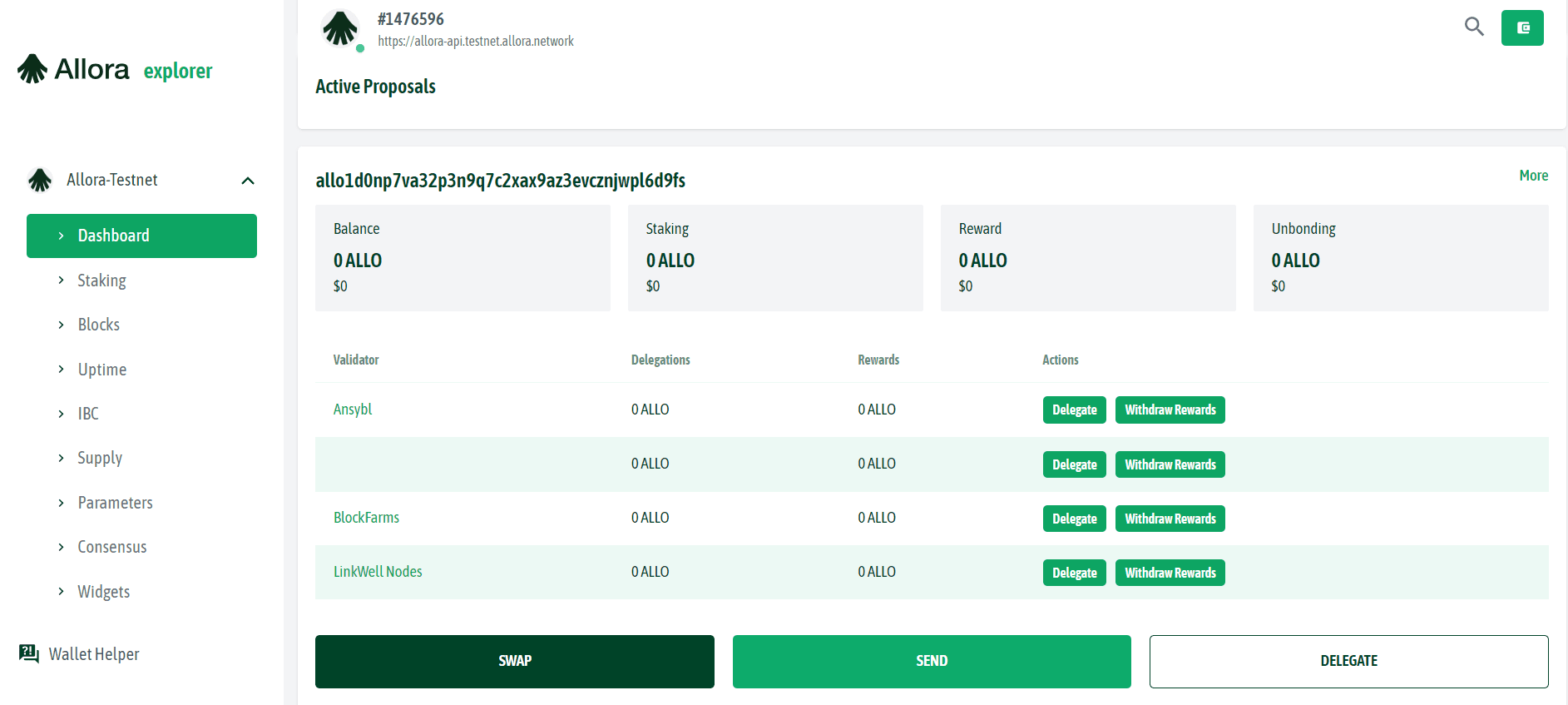Screen dimensions: 1568x705
Task: Open the Supply menu item
Action: coord(100,458)
